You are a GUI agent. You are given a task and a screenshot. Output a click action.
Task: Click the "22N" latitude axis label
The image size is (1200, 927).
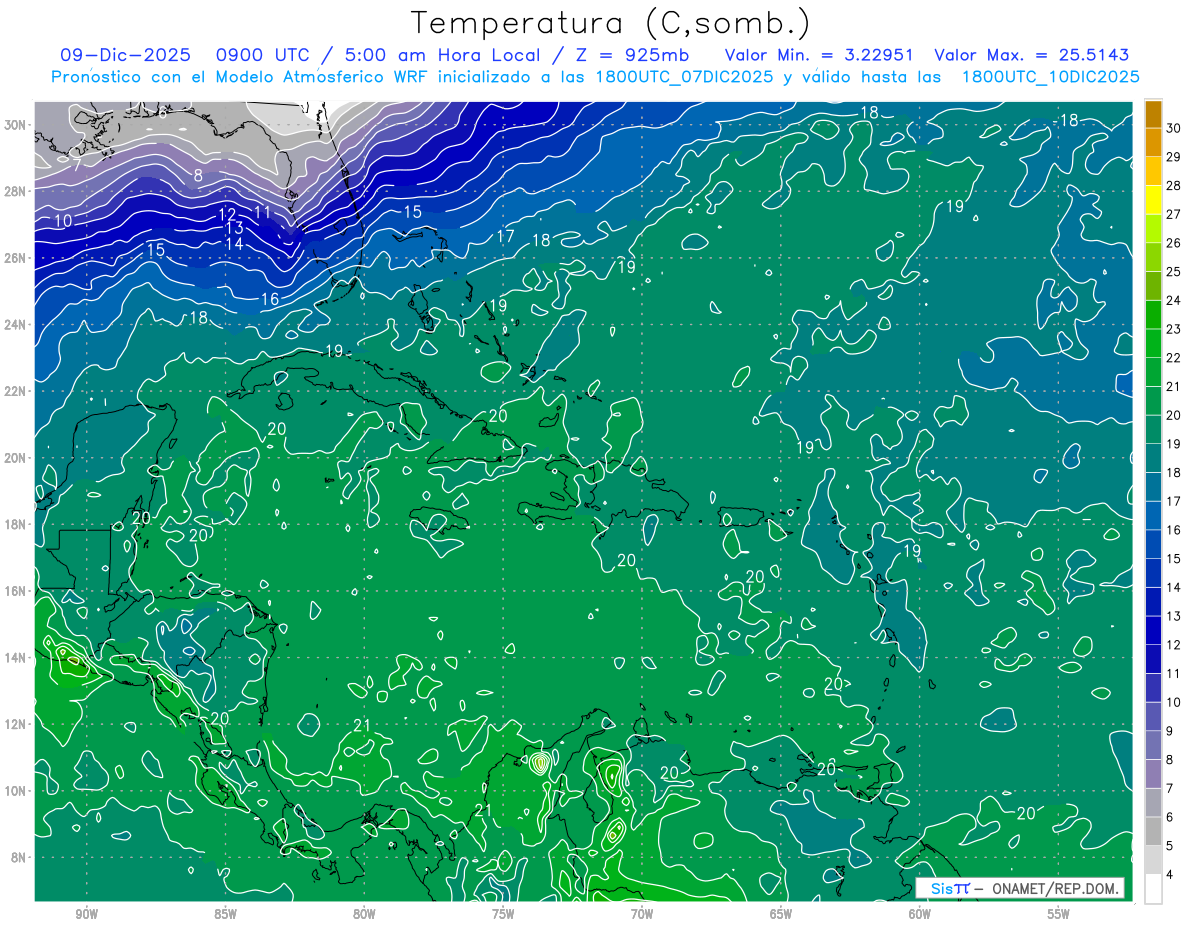pos(16,391)
